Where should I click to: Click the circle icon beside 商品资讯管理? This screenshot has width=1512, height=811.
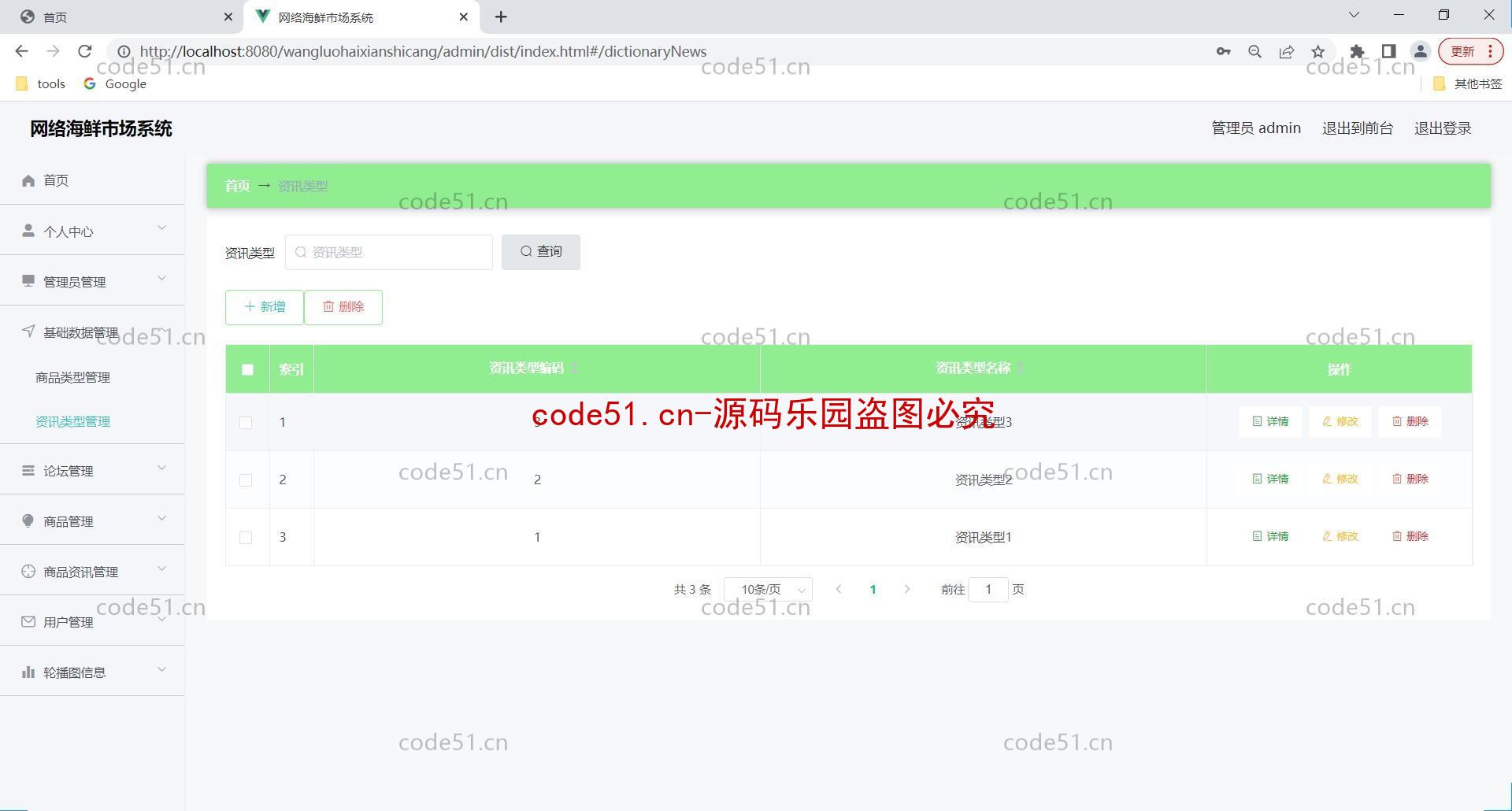[28, 571]
